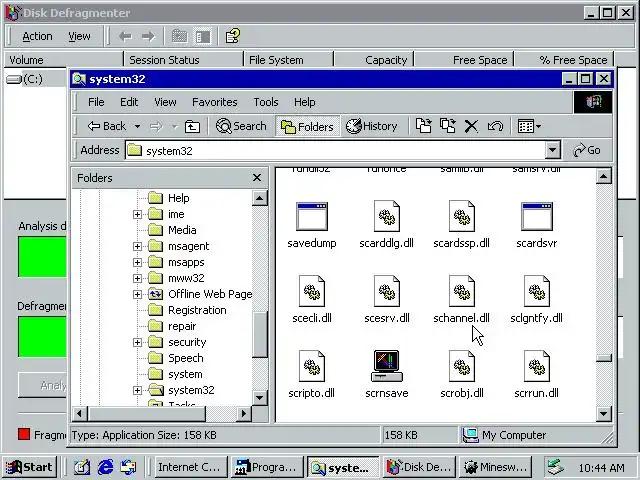Click the Back button
This screenshot has width=640, height=480.
107,127
